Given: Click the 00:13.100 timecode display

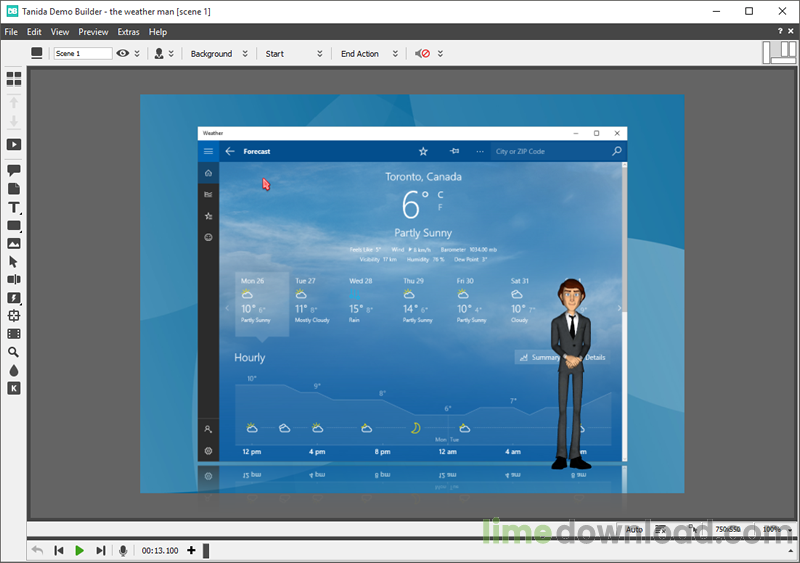Looking at the screenshot, I should tap(160, 551).
